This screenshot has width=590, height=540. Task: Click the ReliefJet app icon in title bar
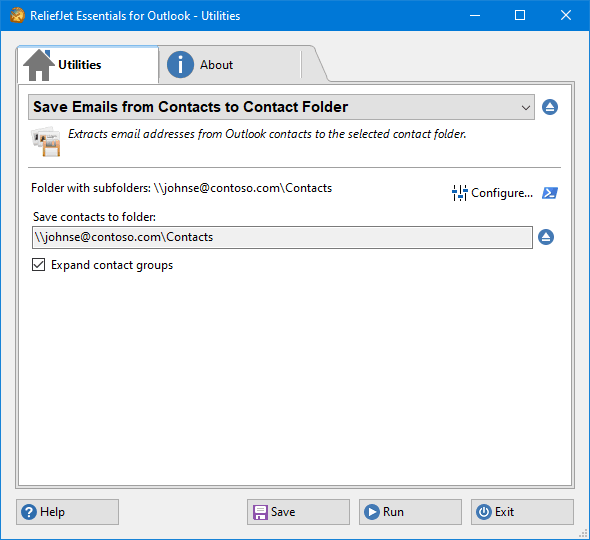[x=17, y=15]
